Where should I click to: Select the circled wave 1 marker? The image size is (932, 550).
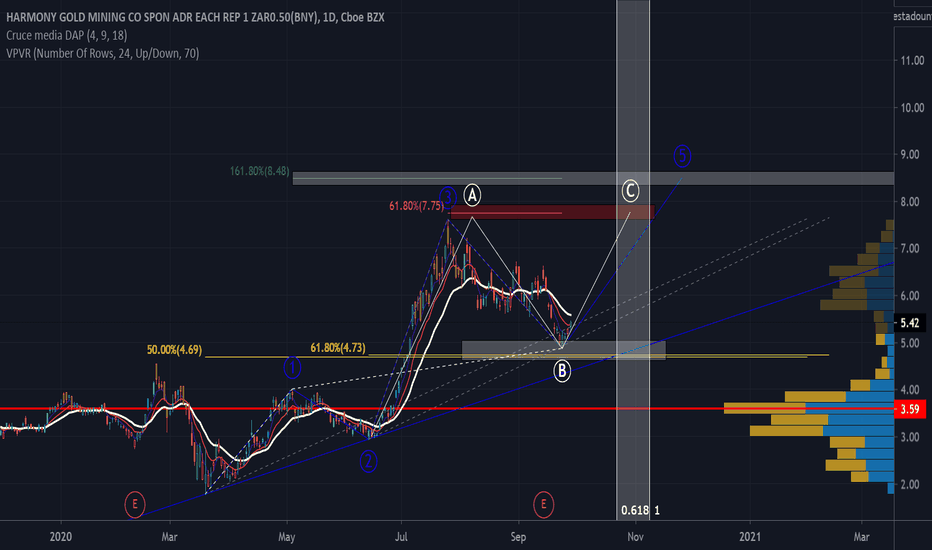point(292,367)
